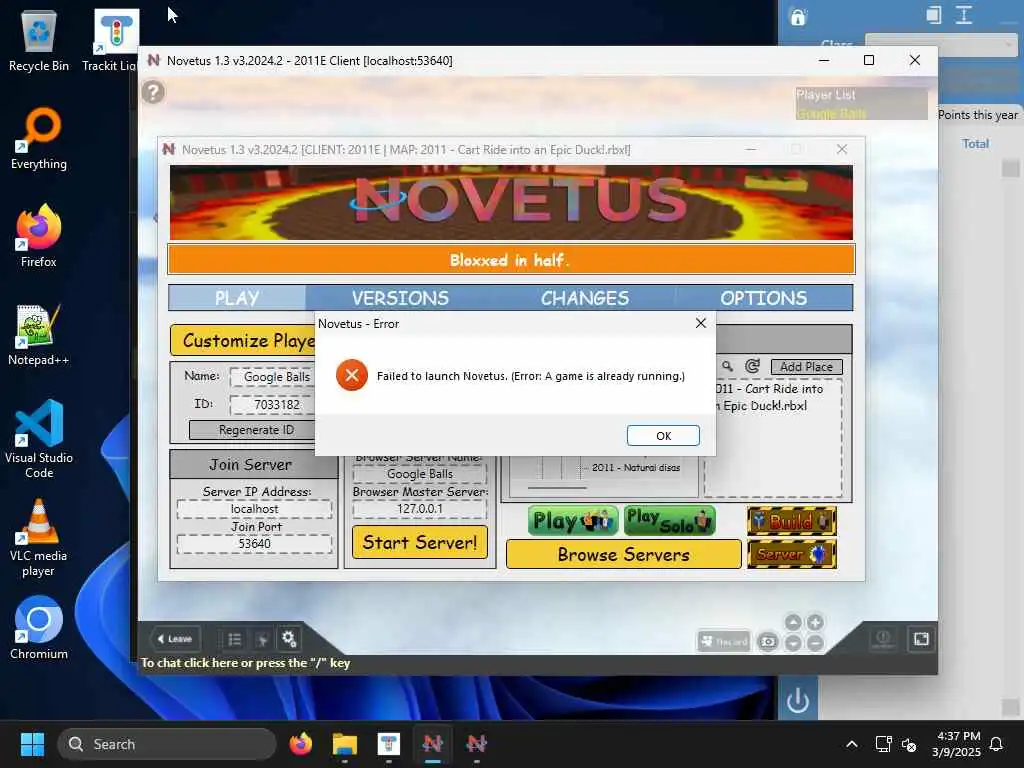Open File Explorer from the taskbar
The height and width of the screenshot is (768, 1024).
(345, 744)
